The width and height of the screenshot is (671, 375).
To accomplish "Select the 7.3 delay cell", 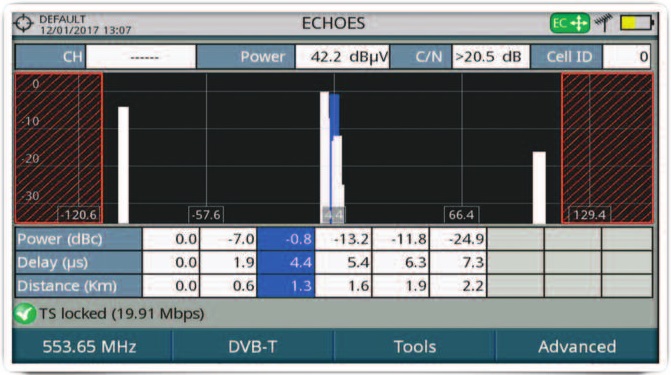I will tap(458, 262).
